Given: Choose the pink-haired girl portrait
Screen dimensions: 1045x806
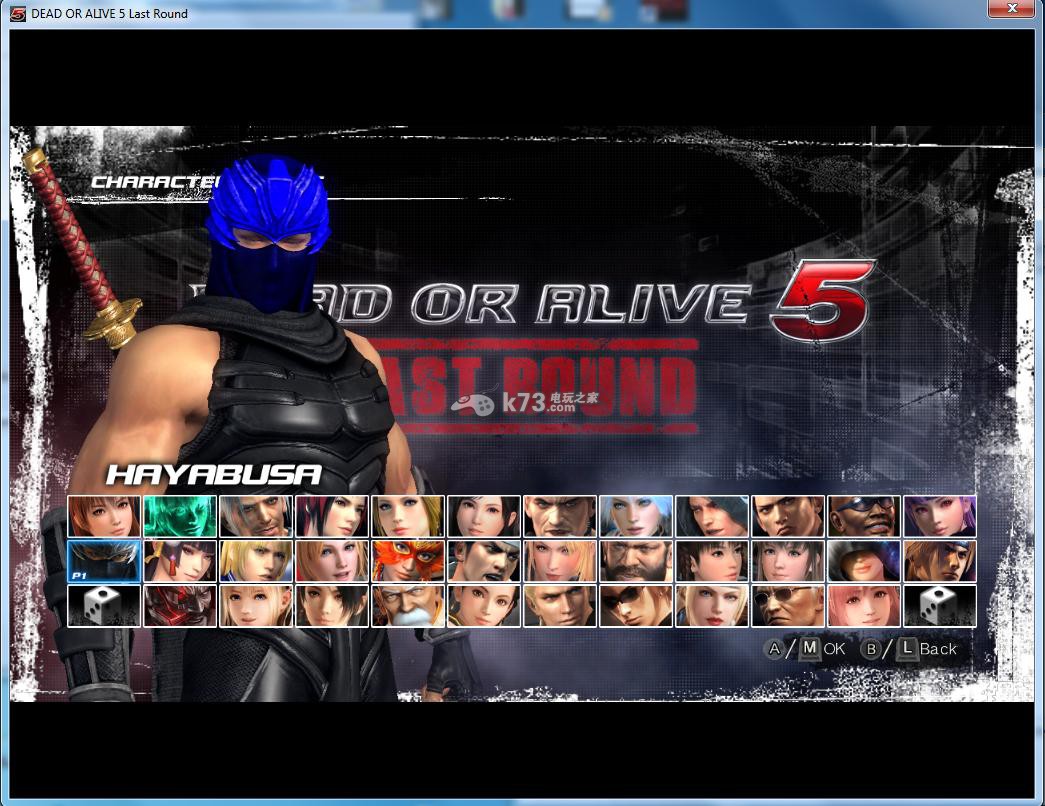Looking at the screenshot, I should click(864, 605).
